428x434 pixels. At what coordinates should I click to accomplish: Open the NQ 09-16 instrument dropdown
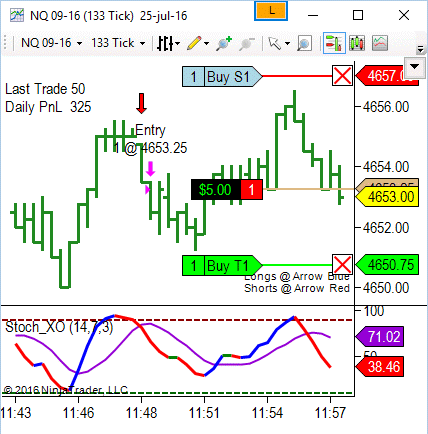pos(51,43)
